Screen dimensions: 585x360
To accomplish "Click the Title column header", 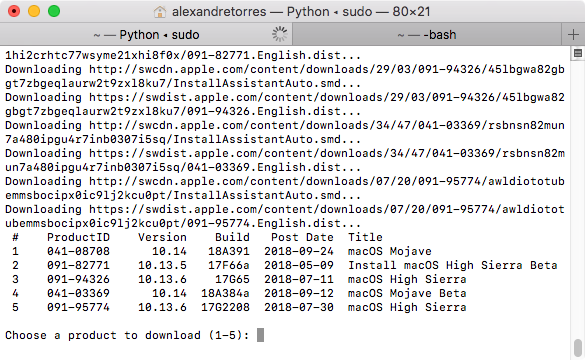I will (365, 237).
